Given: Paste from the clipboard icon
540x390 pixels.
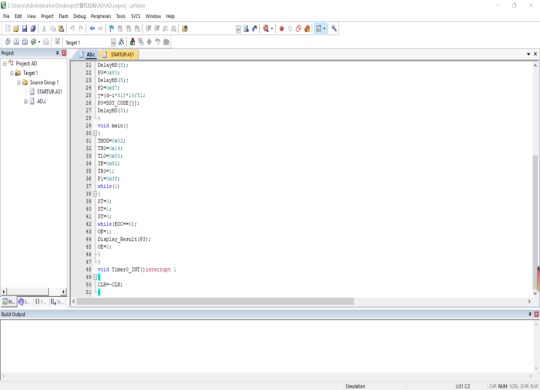Looking at the screenshot, I should (61, 29).
